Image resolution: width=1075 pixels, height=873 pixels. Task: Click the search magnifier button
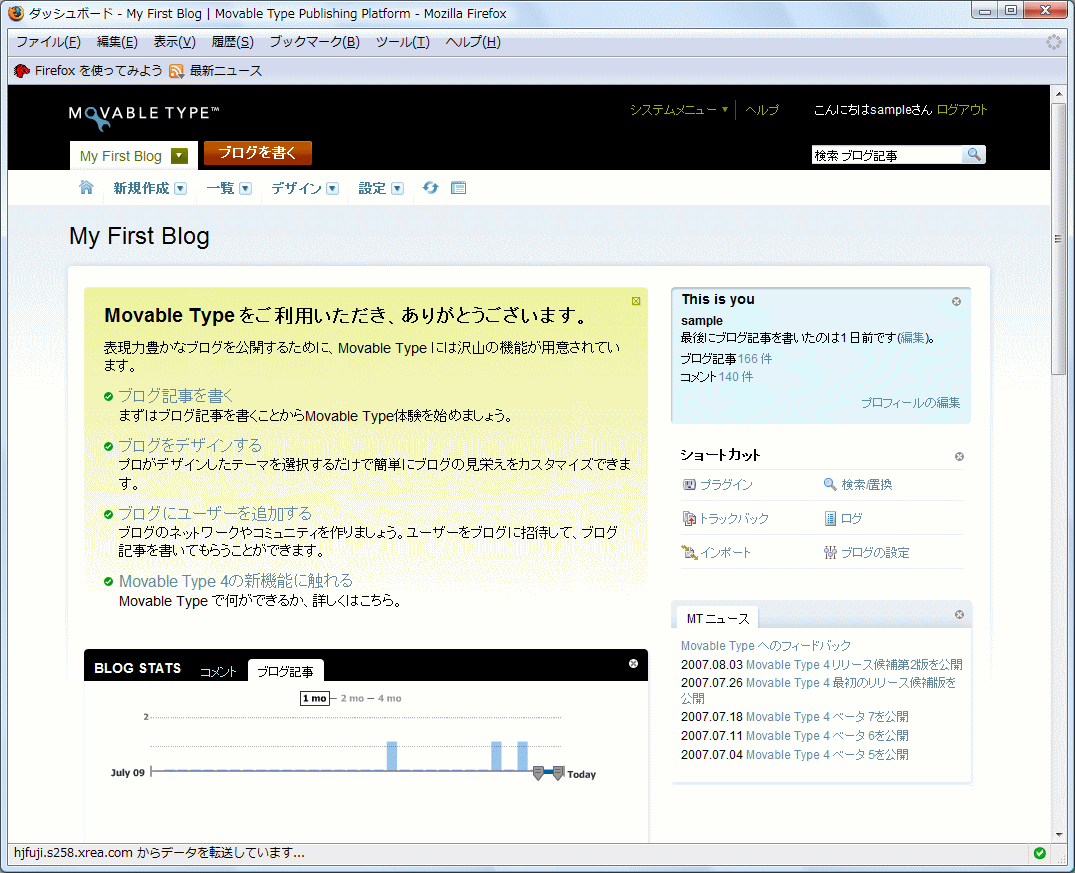[x=974, y=155]
